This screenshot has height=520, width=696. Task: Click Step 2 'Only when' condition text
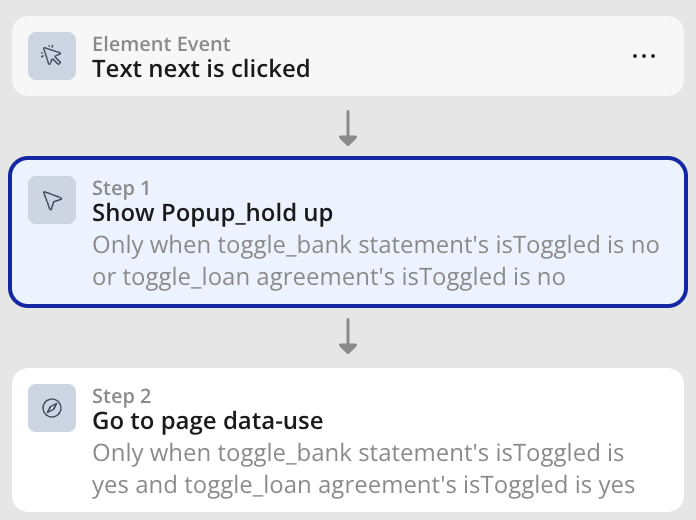pyautogui.click(x=364, y=468)
